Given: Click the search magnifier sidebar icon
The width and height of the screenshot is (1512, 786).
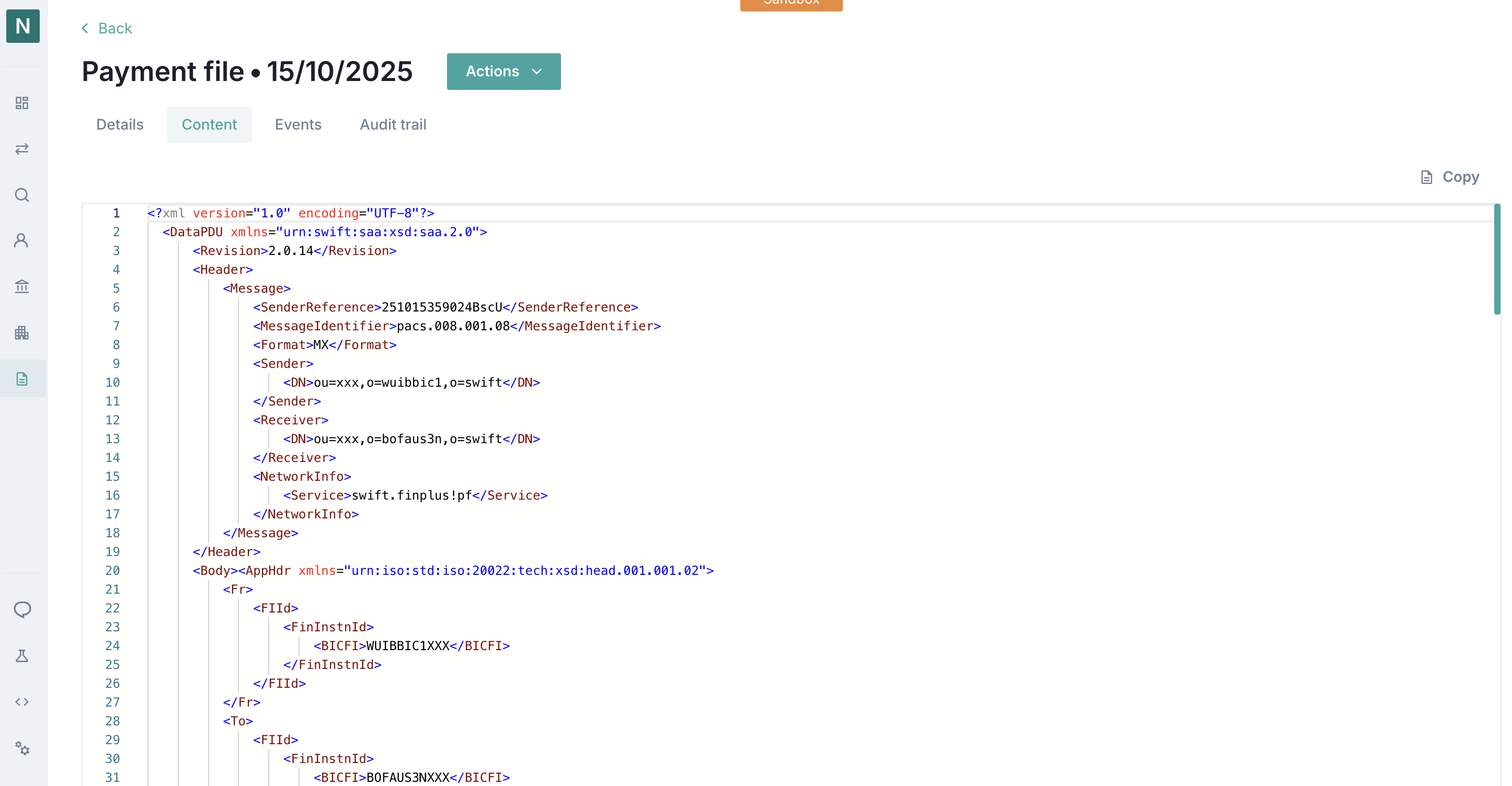Looking at the screenshot, I should pyautogui.click(x=22, y=195).
